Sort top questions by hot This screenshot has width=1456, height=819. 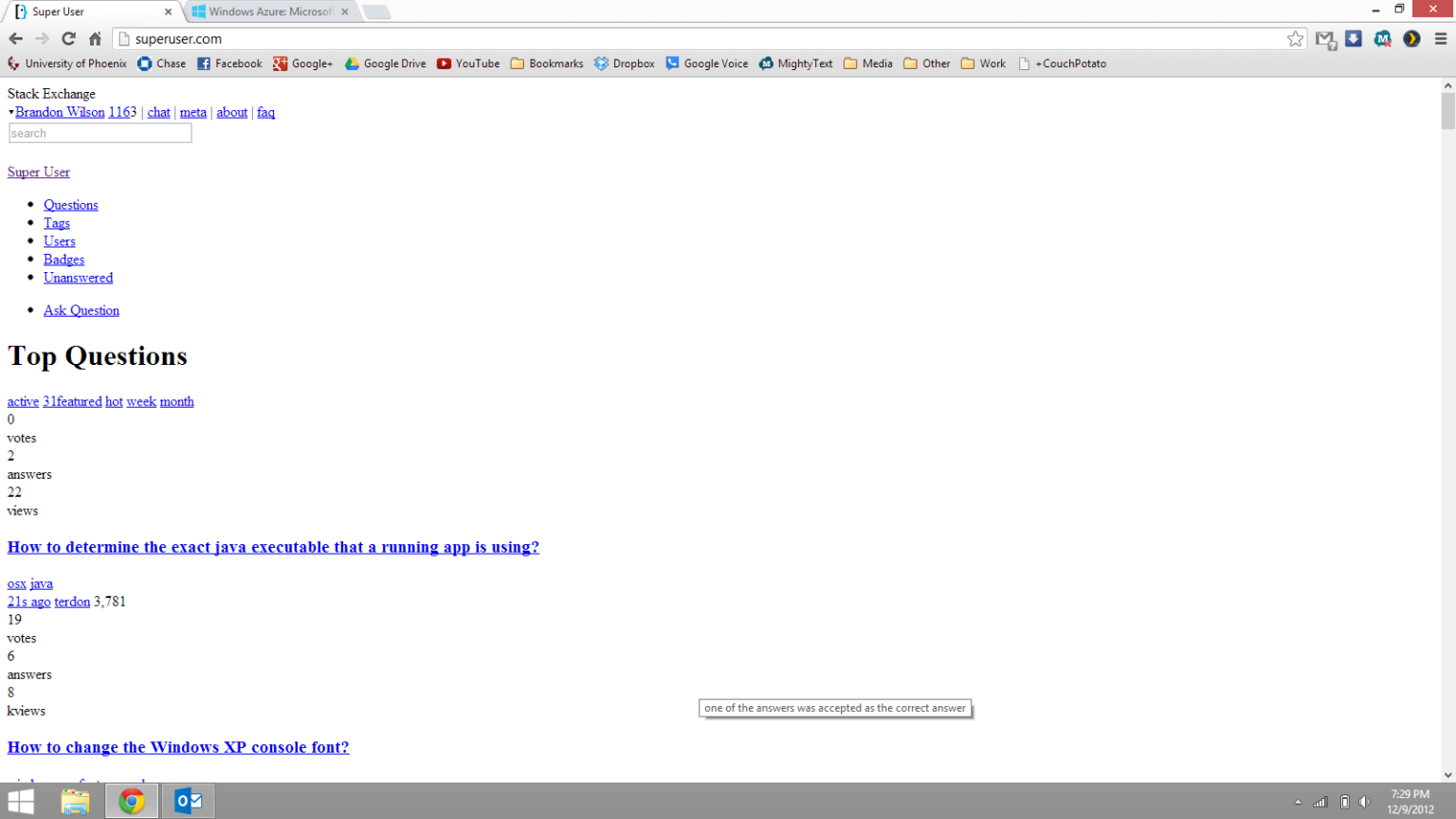(x=114, y=402)
